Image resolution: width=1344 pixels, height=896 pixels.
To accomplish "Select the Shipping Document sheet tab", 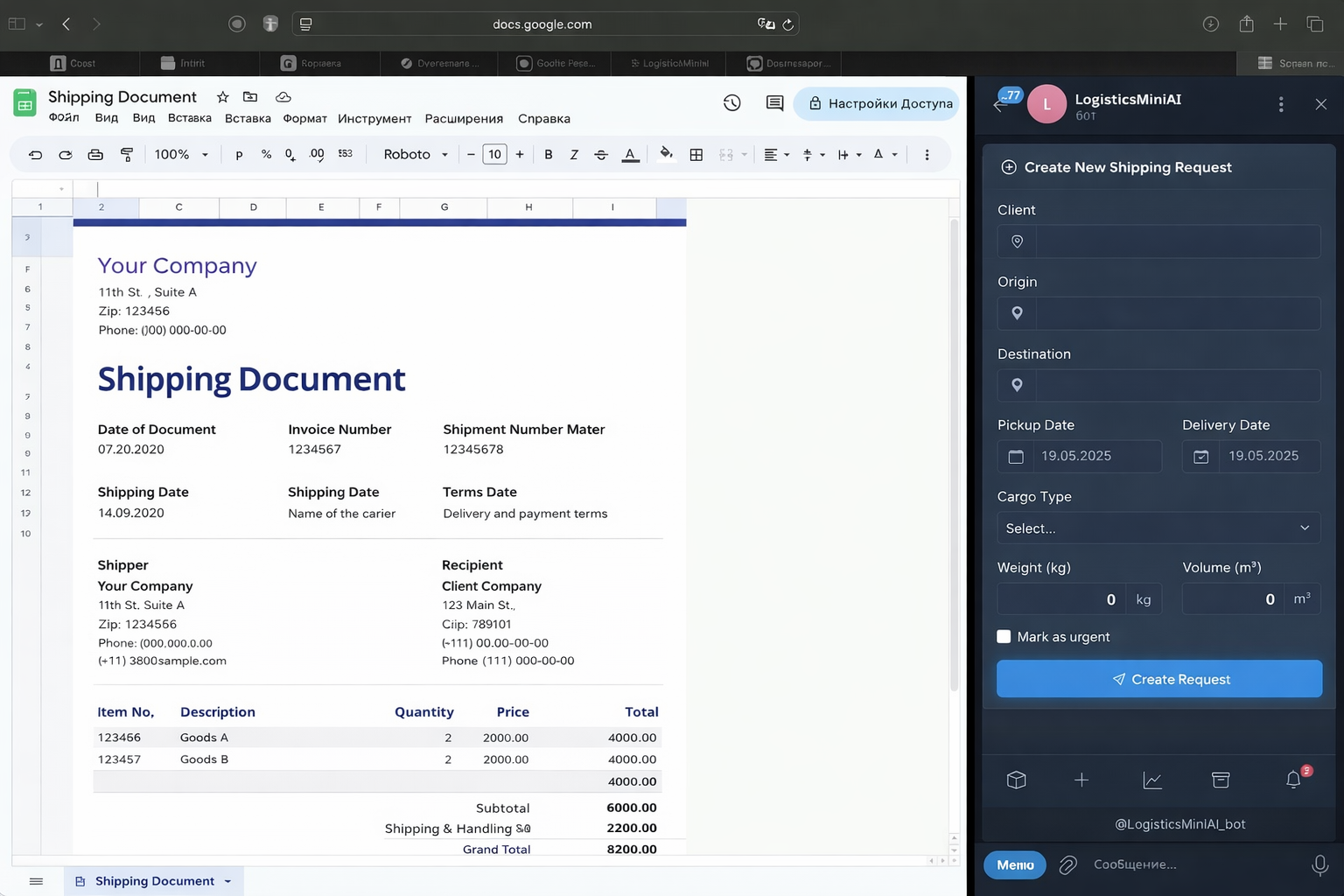I will click(154, 880).
